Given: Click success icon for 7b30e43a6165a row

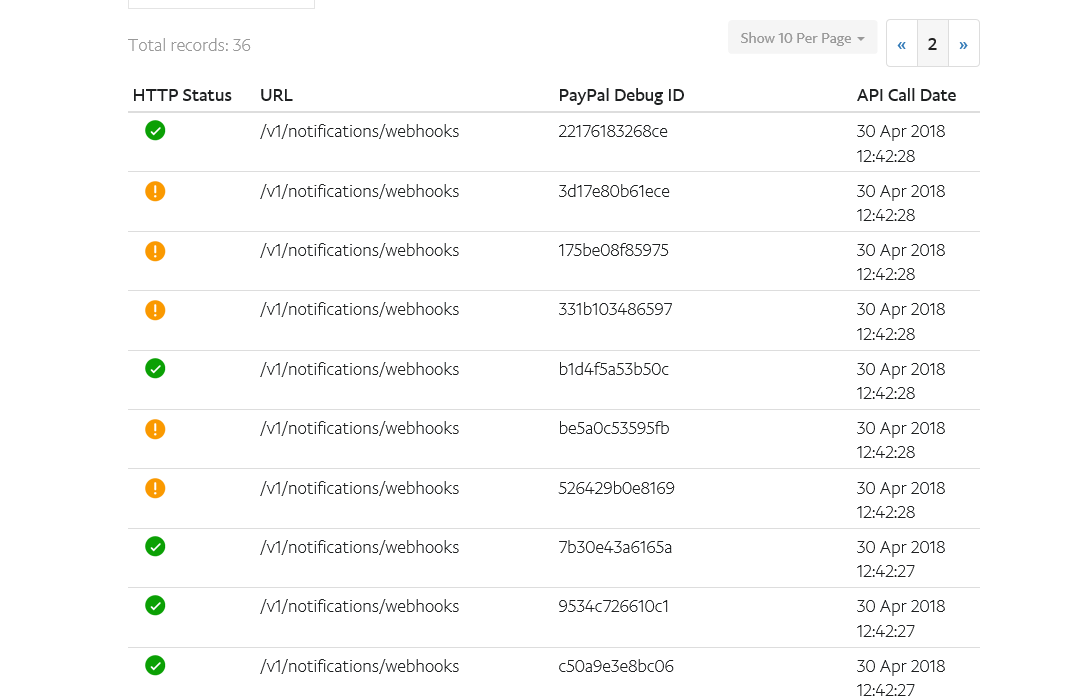Looking at the screenshot, I should 155,546.
